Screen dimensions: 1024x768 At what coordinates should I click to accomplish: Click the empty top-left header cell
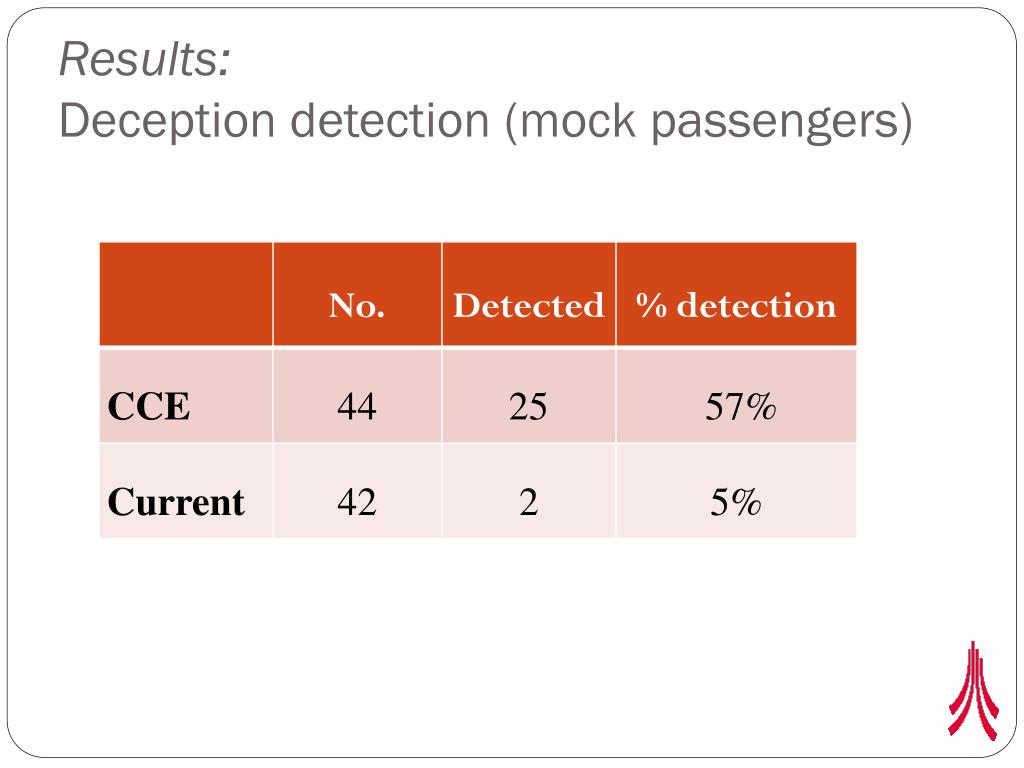(186, 294)
